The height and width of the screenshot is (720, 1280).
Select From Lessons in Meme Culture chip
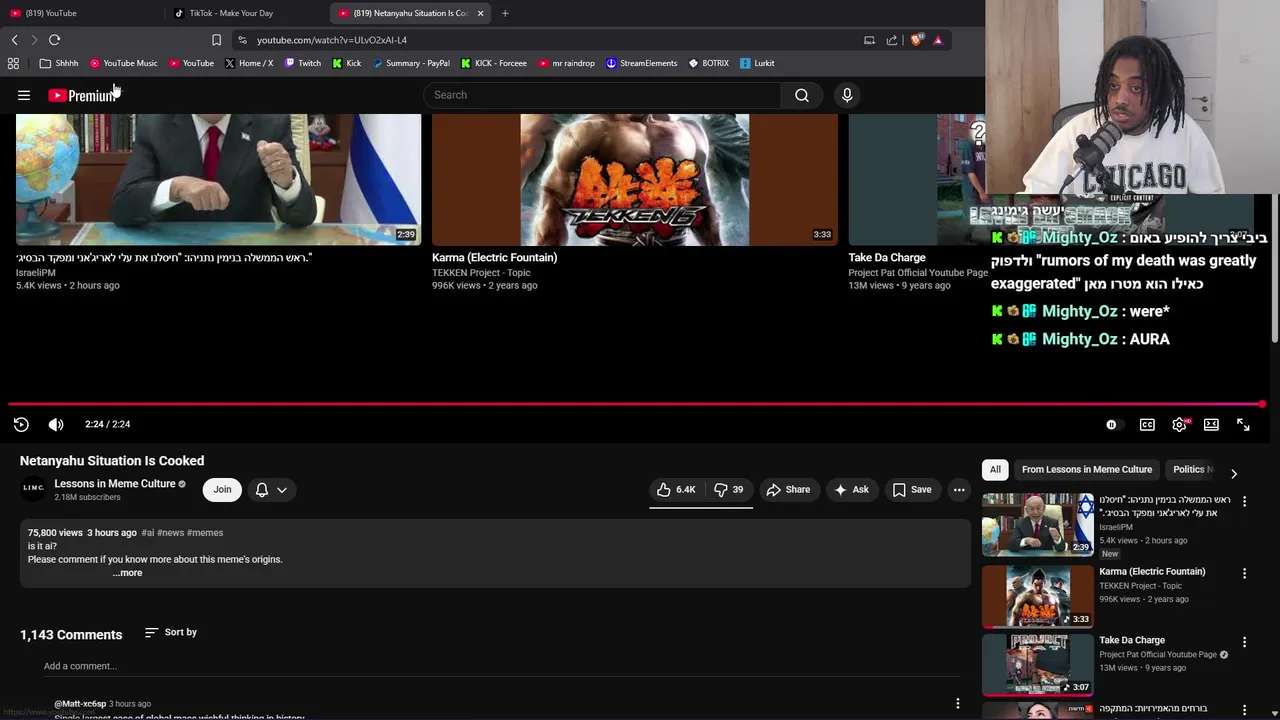pyautogui.click(x=1087, y=469)
